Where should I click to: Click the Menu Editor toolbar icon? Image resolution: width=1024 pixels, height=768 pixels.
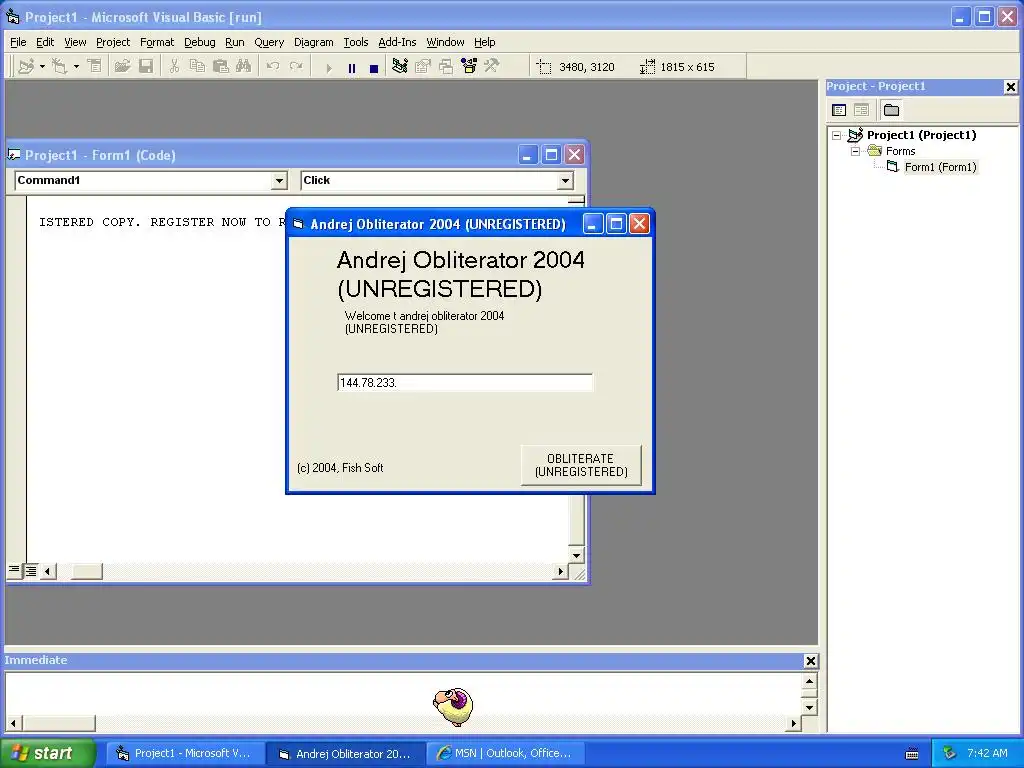tap(95, 67)
